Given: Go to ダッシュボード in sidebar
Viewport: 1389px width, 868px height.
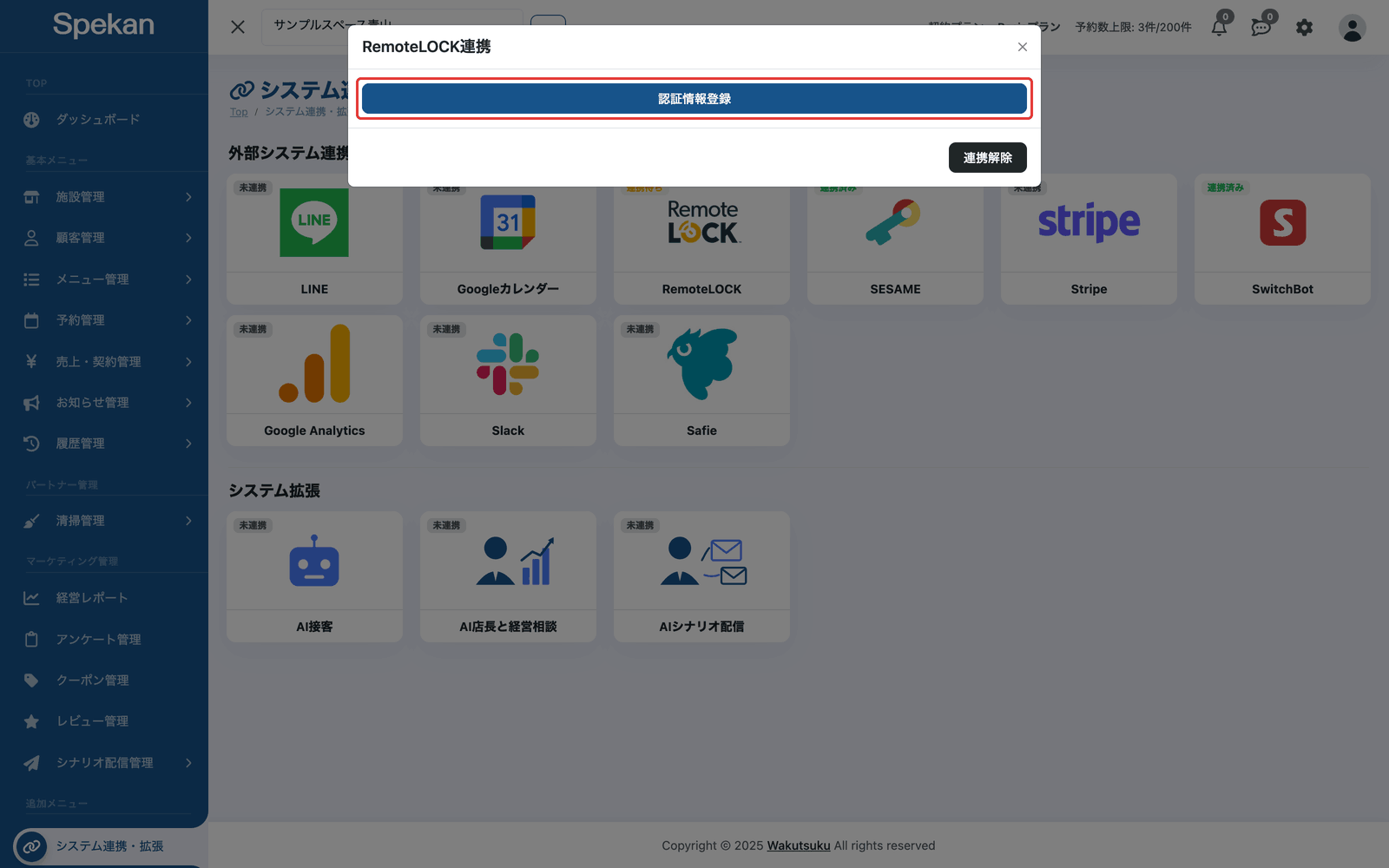Looking at the screenshot, I should (104, 120).
